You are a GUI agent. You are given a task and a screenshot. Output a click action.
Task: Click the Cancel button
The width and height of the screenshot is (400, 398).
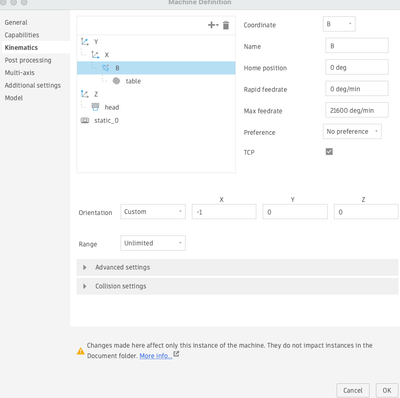[x=353, y=390]
